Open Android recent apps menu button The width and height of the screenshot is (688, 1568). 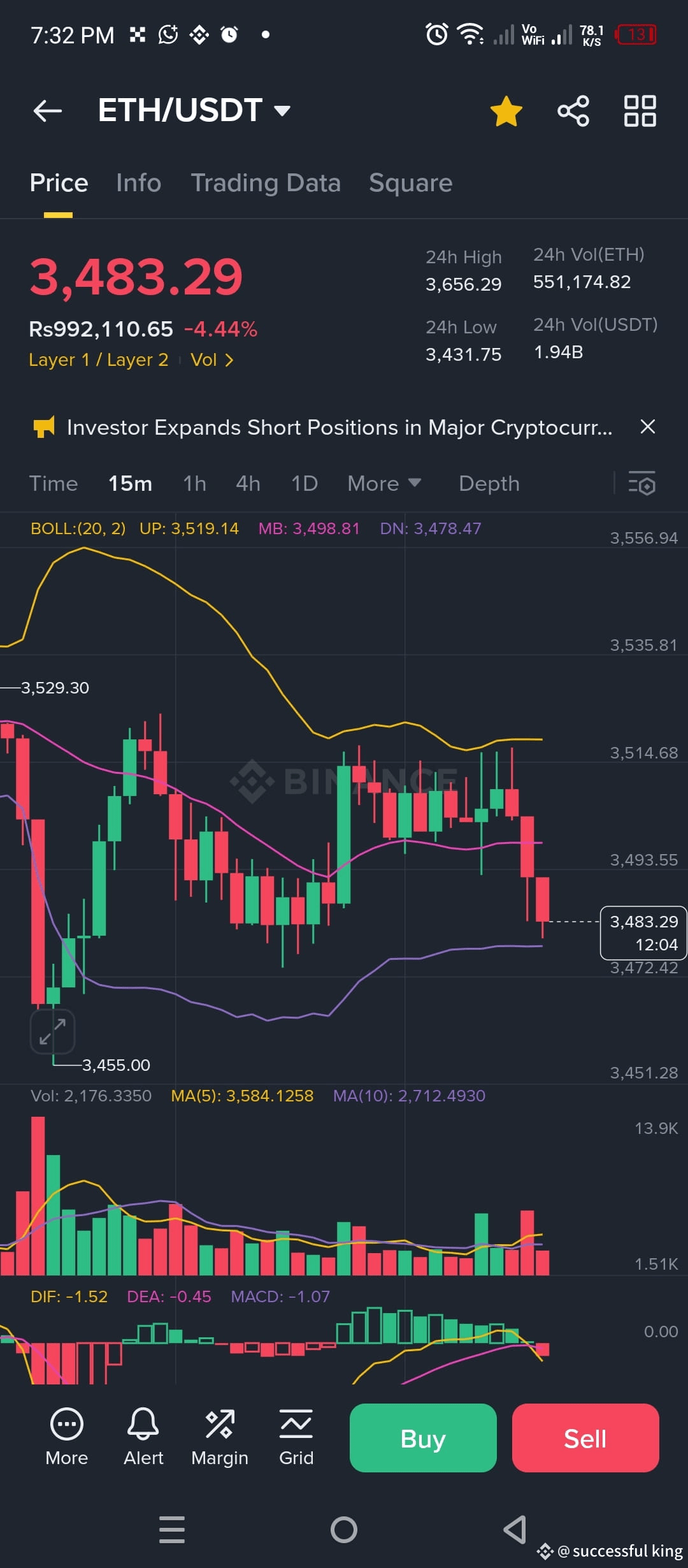(x=172, y=1530)
